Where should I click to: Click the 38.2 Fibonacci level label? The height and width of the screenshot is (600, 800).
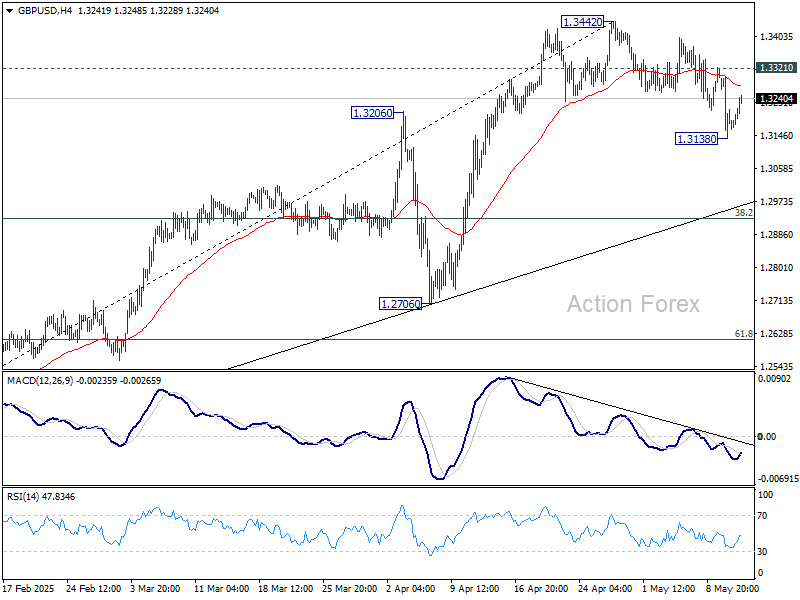[x=743, y=213]
